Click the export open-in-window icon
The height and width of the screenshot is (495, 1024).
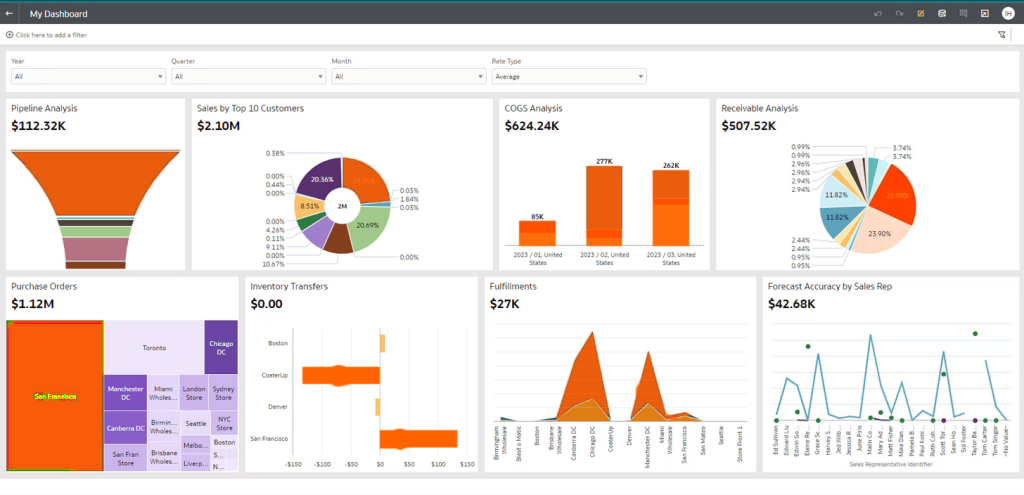[x=984, y=14]
